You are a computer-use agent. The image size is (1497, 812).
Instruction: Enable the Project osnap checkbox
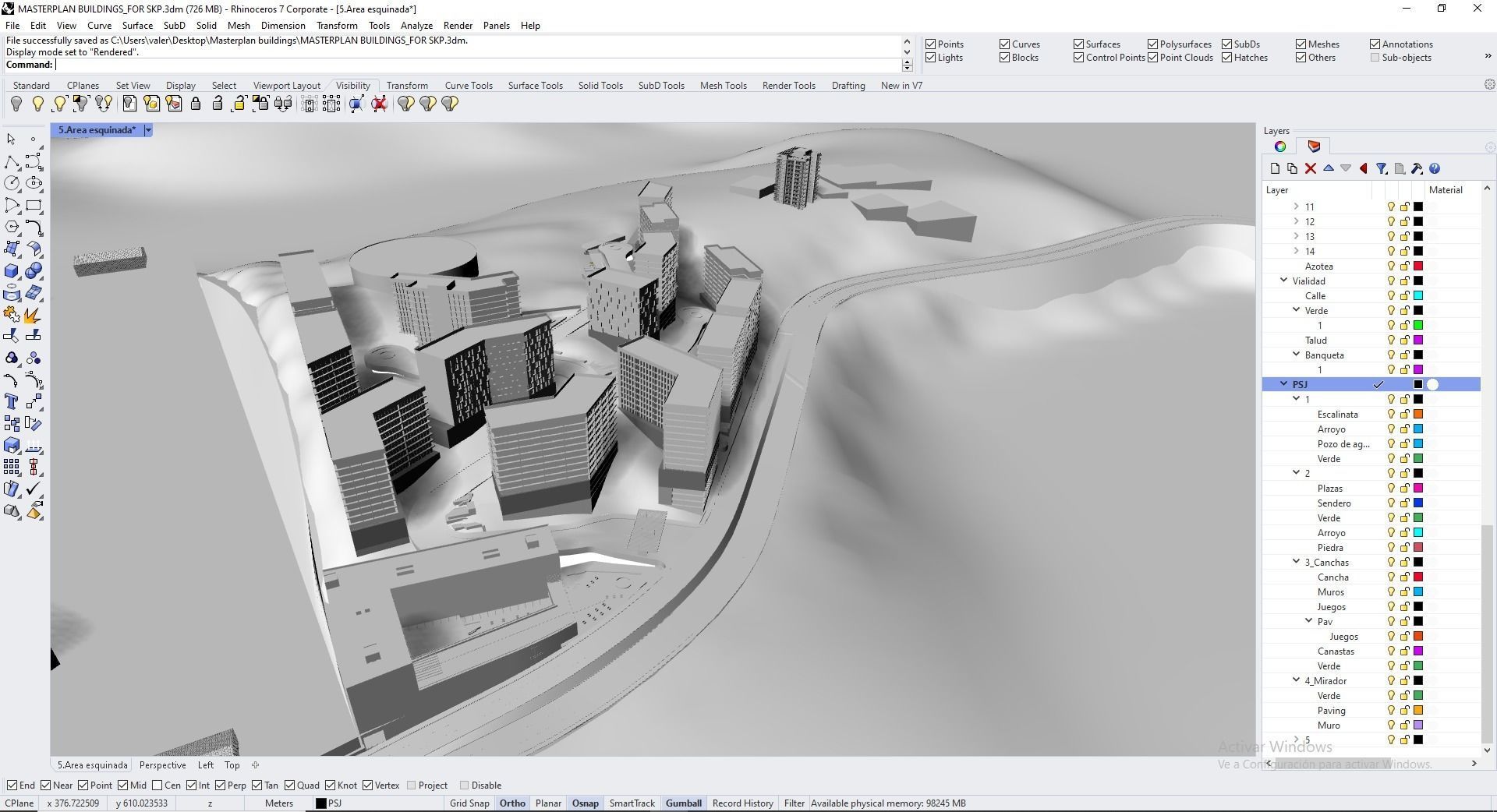click(x=411, y=786)
